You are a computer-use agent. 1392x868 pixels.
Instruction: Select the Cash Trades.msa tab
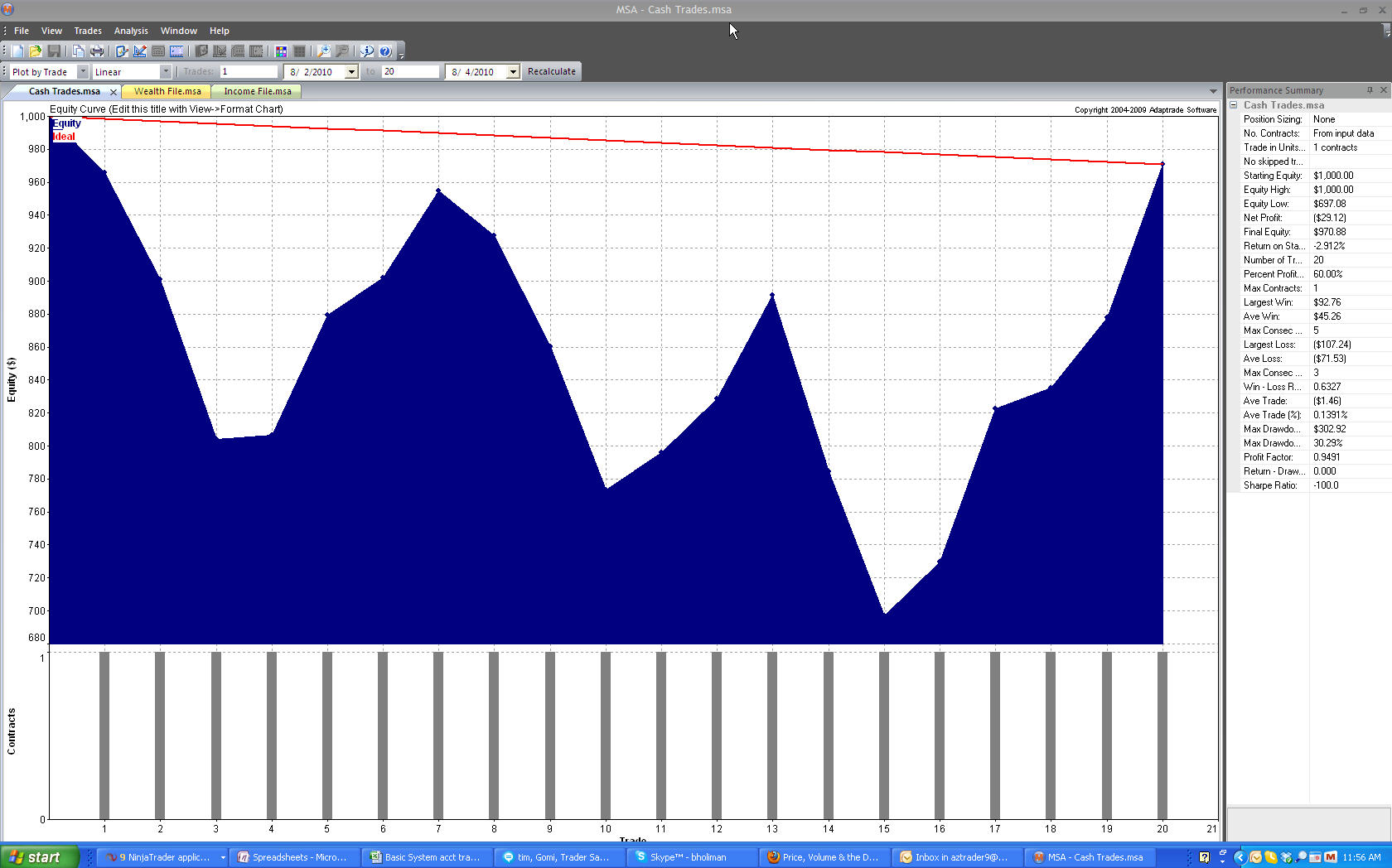click(64, 92)
